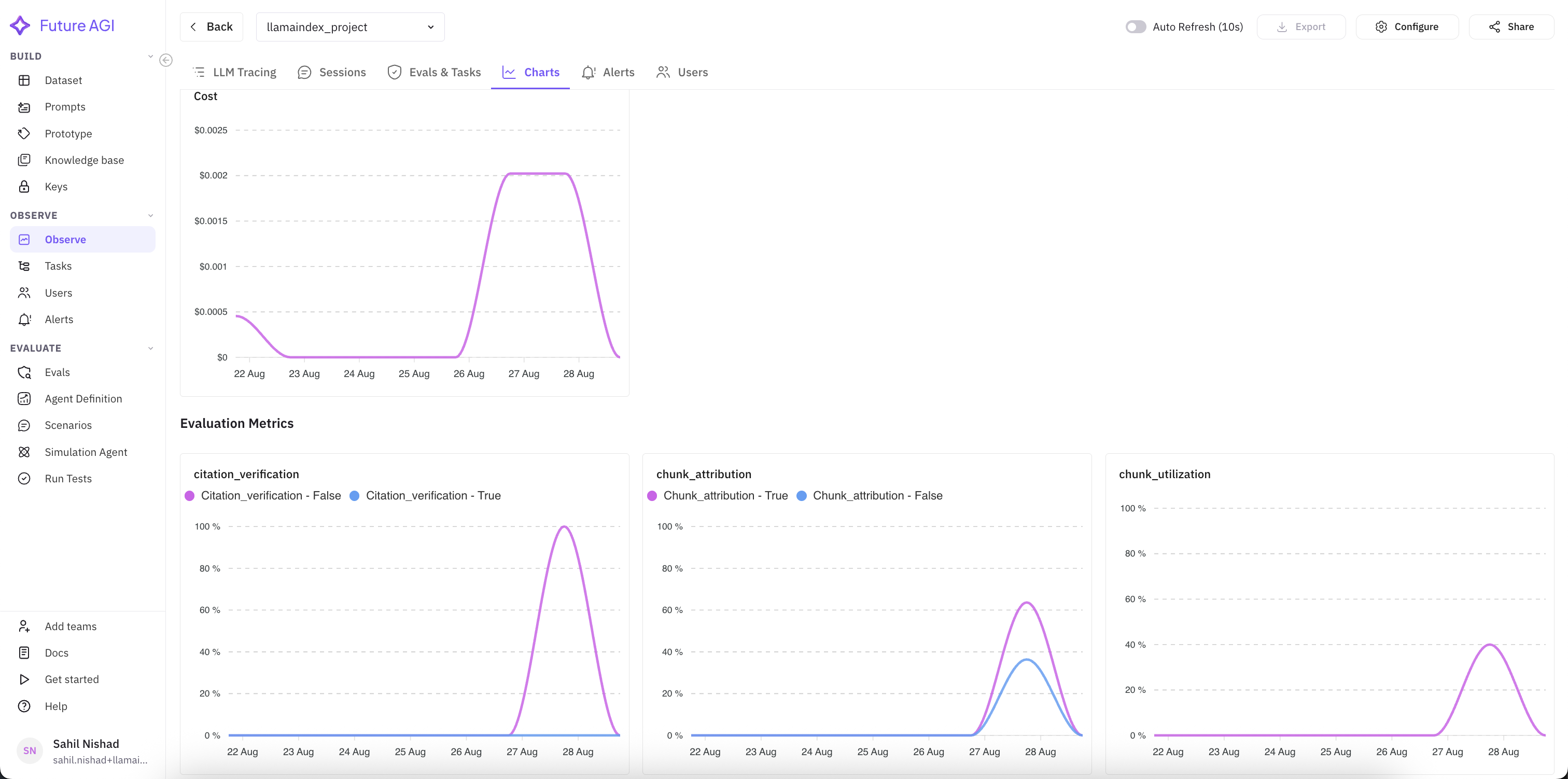Enable Auto Refresh
Screen dimensions: 1568x779
point(1136,27)
